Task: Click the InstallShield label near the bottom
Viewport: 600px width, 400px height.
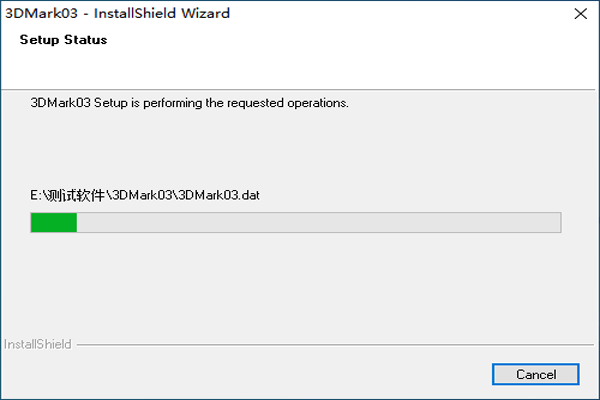Action: pos(37,344)
